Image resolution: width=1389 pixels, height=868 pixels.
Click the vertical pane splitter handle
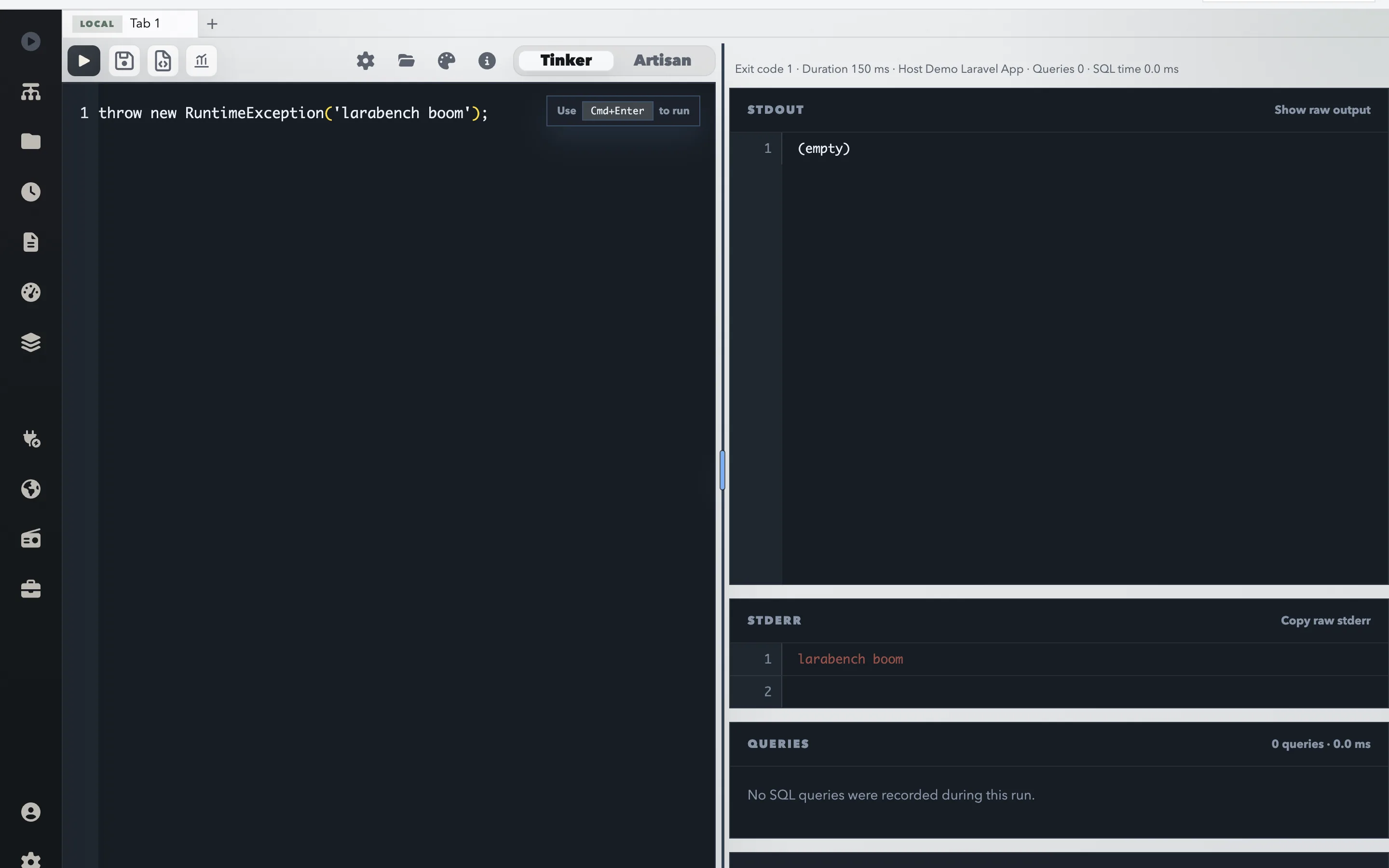pyautogui.click(x=722, y=470)
